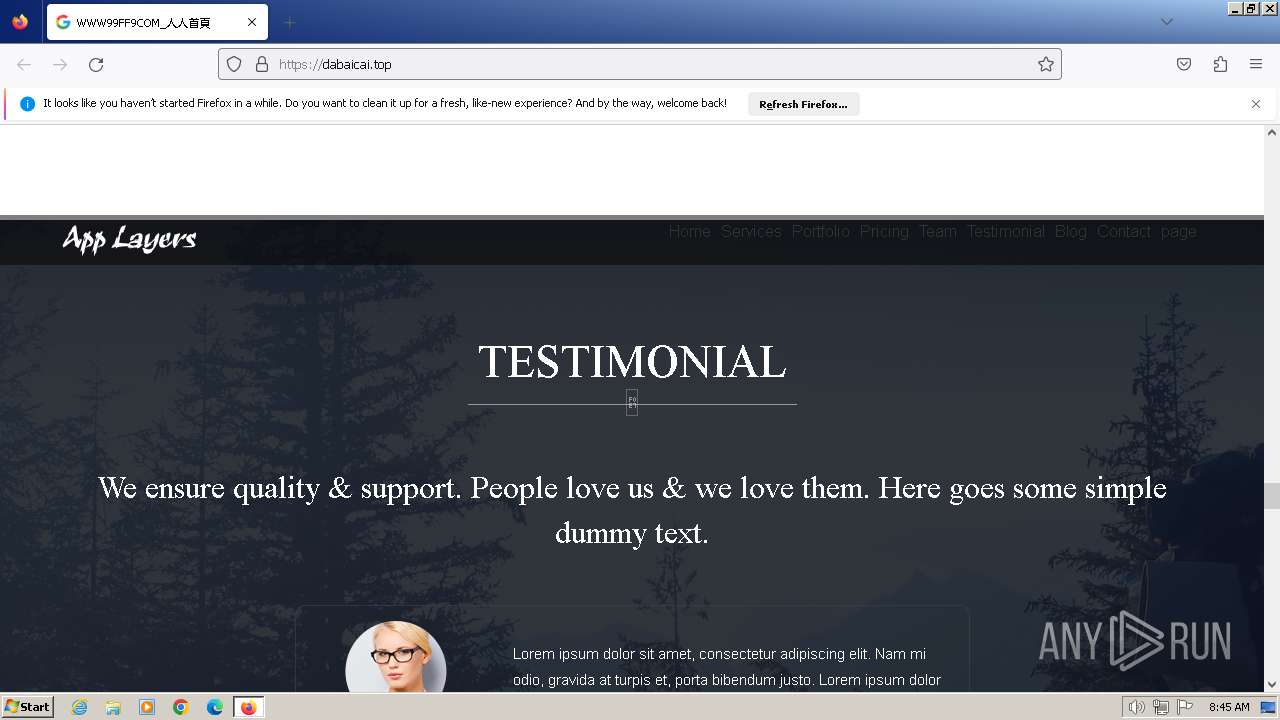The height and width of the screenshot is (720, 1280).
Task: Select the WWW99FF9COM browser tab
Action: 157,22
